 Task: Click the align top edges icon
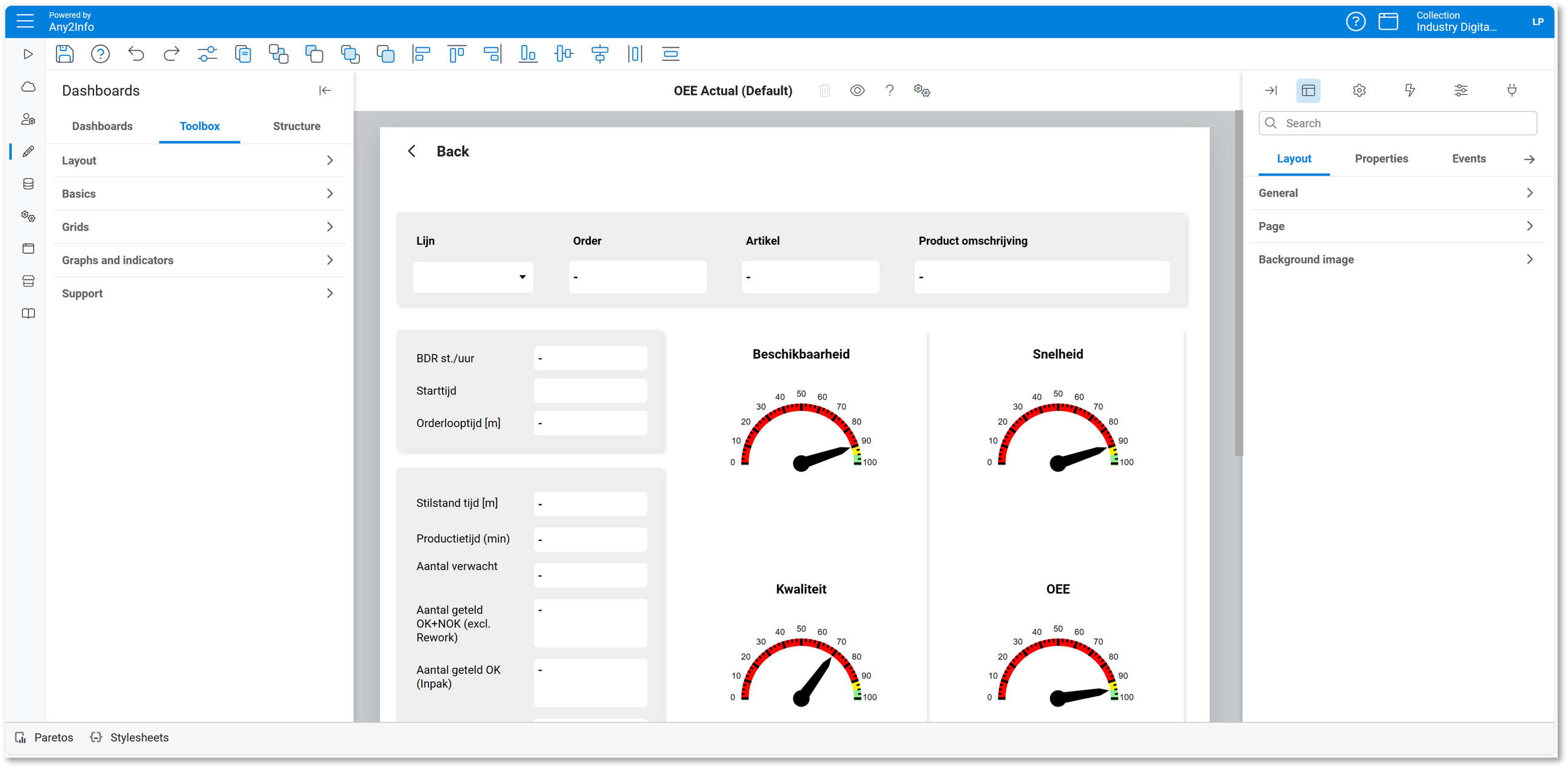click(x=456, y=54)
